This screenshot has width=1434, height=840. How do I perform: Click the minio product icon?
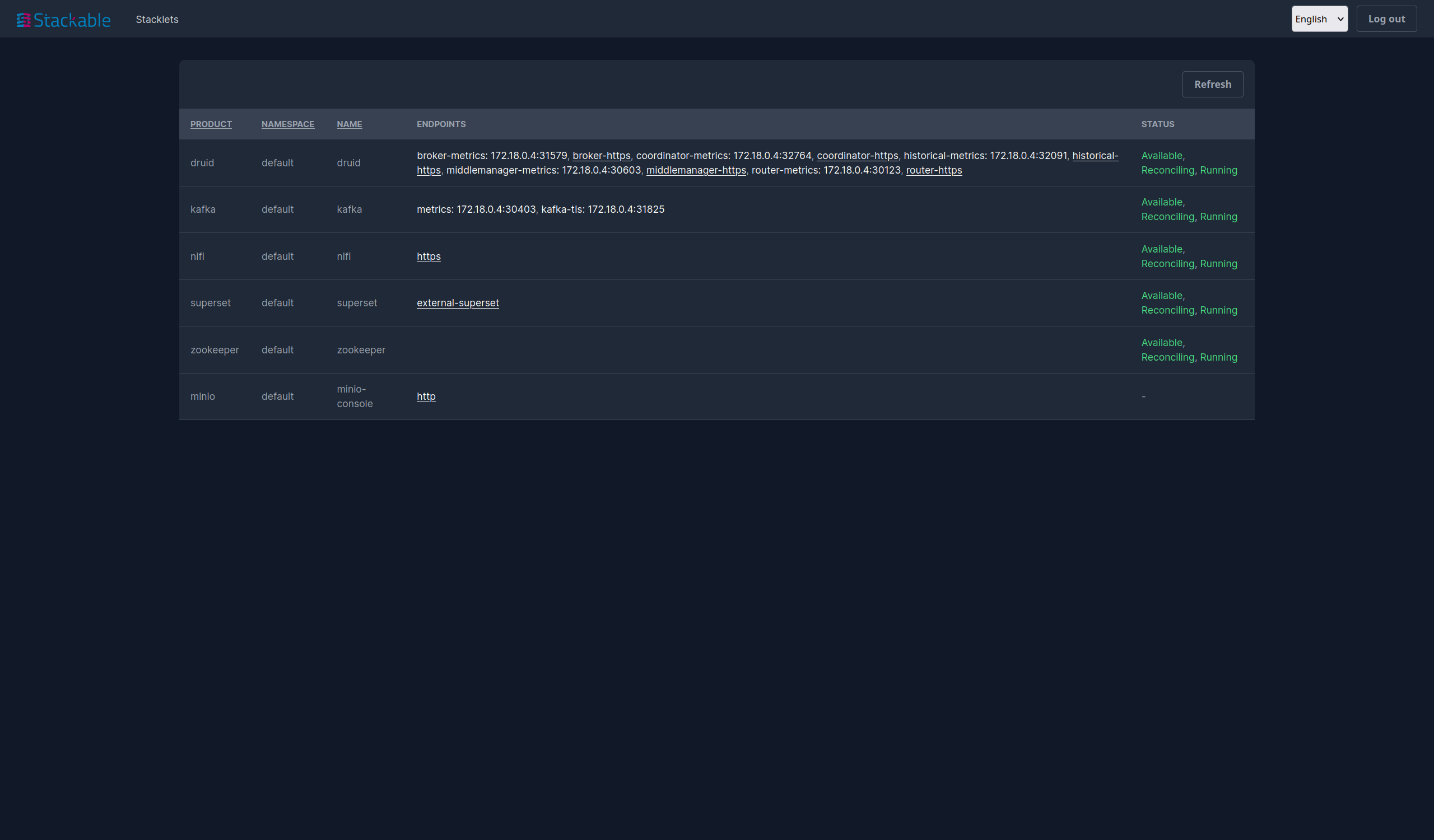[x=203, y=396]
